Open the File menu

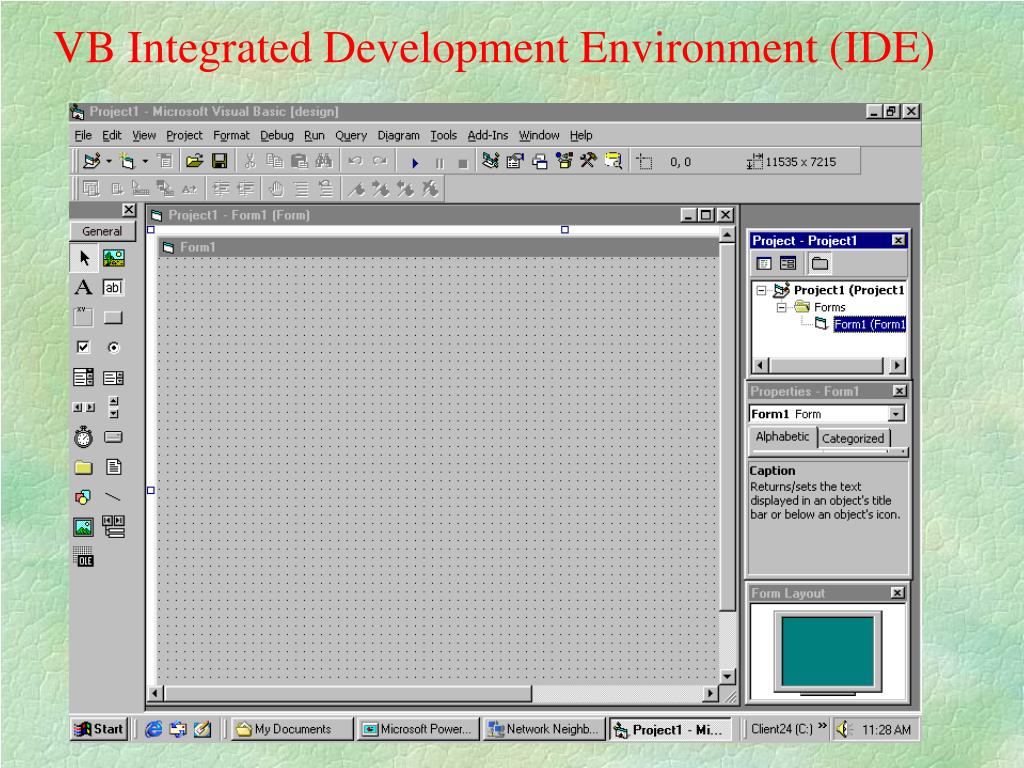click(83, 135)
